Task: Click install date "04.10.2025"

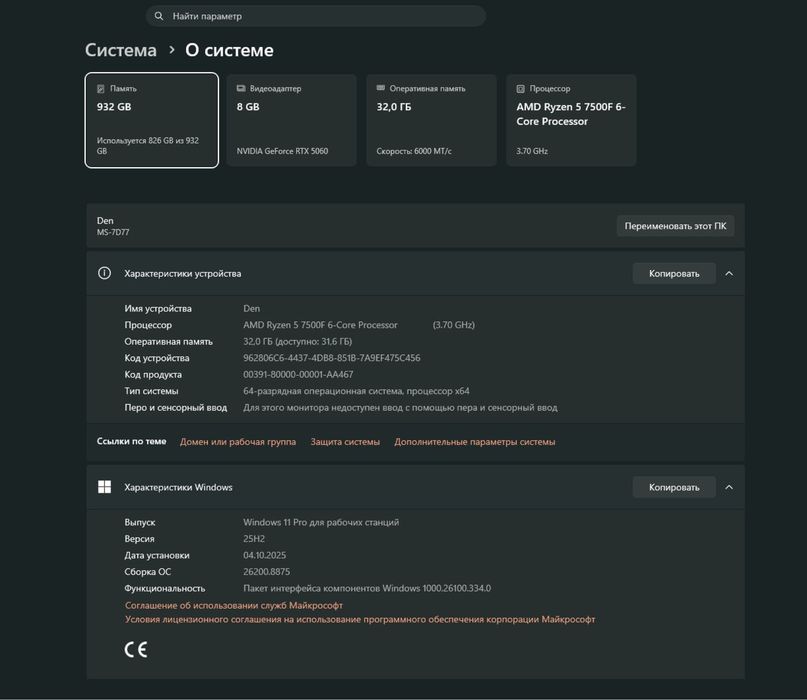Action: pos(265,555)
